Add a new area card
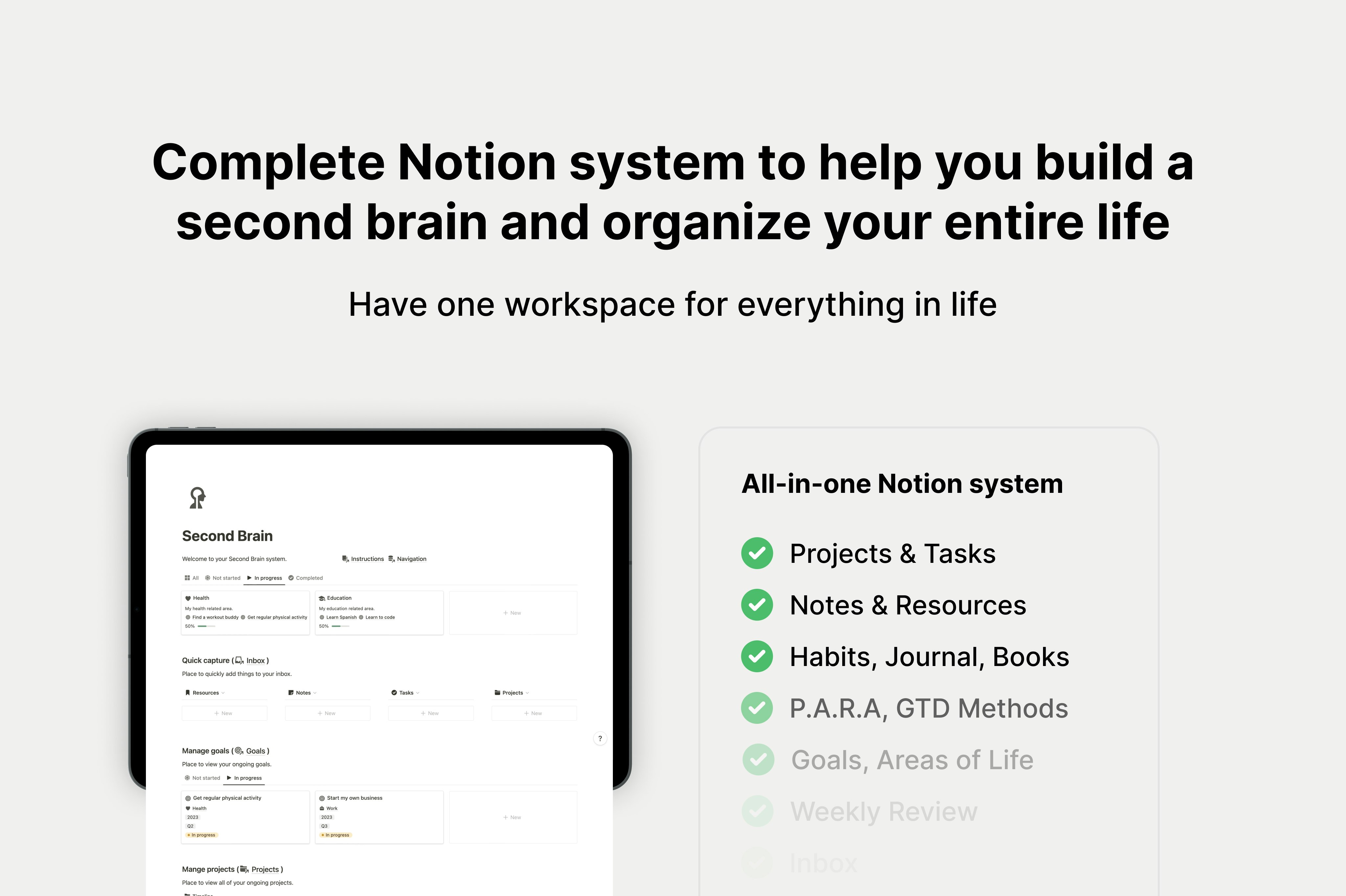 point(513,612)
